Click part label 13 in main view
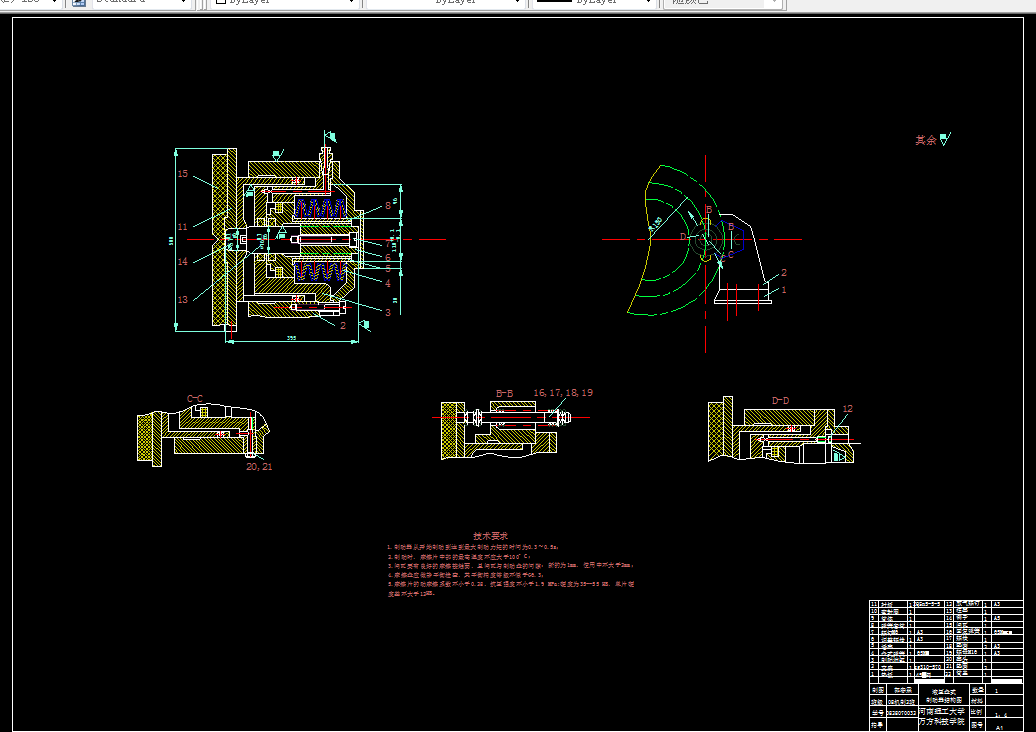 coord(183,299)
